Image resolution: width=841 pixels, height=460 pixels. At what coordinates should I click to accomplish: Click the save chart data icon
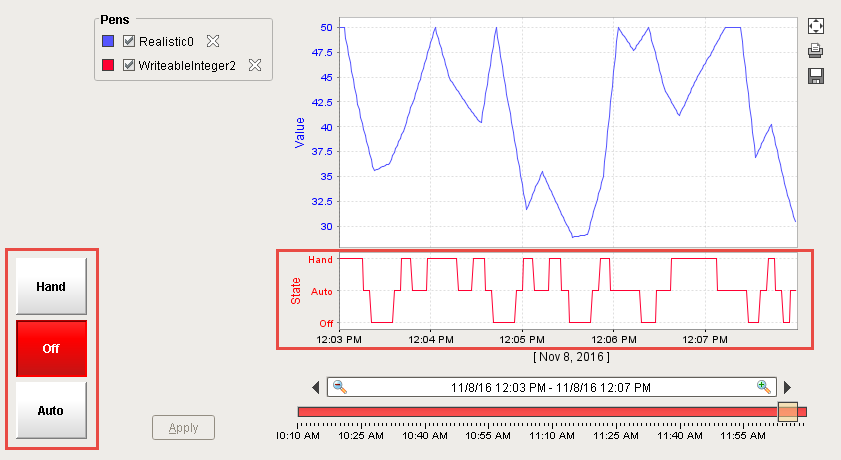(816, 76)
